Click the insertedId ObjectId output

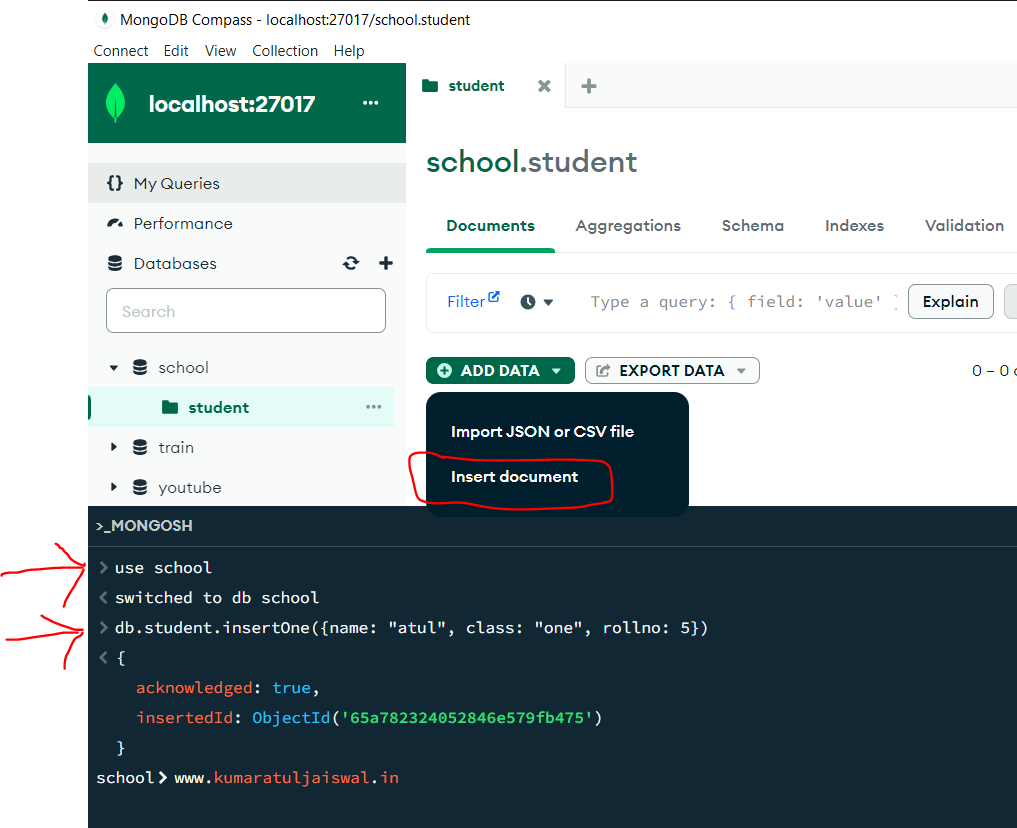(x=369, y=717)
